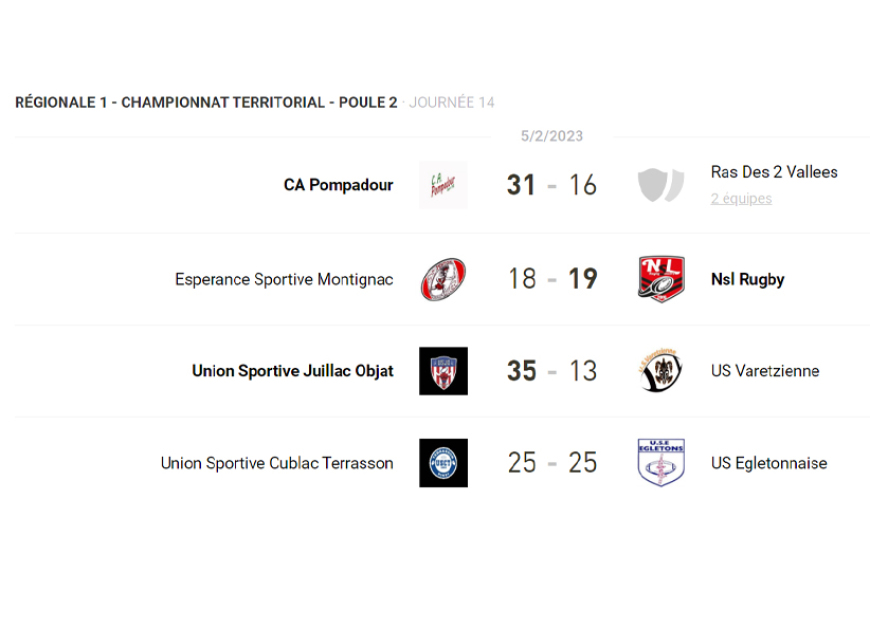Open the 31 - 16 match score

[552, 185]
